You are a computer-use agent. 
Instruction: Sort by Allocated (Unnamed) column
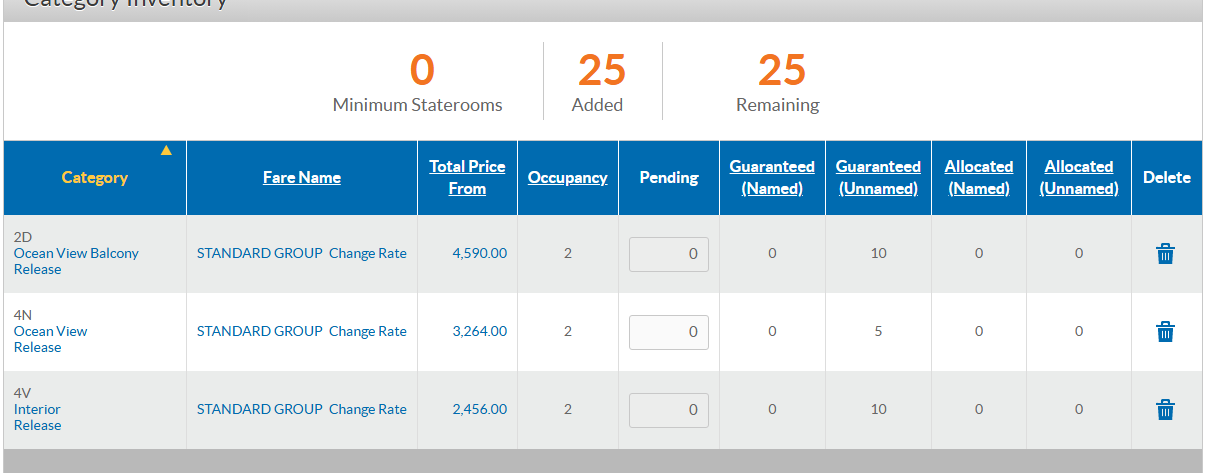1079,177
